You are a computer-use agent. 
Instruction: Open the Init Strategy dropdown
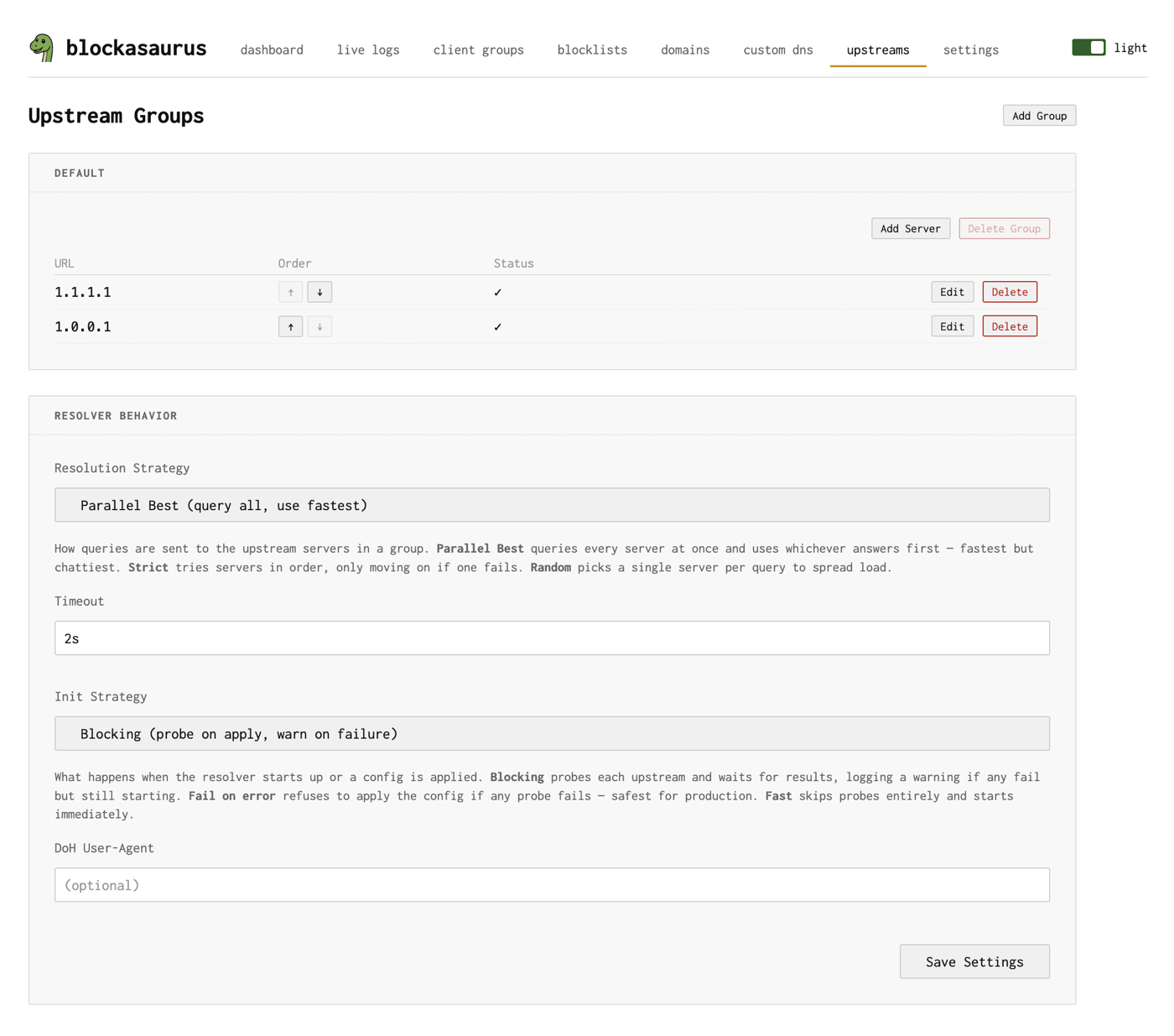552,732
